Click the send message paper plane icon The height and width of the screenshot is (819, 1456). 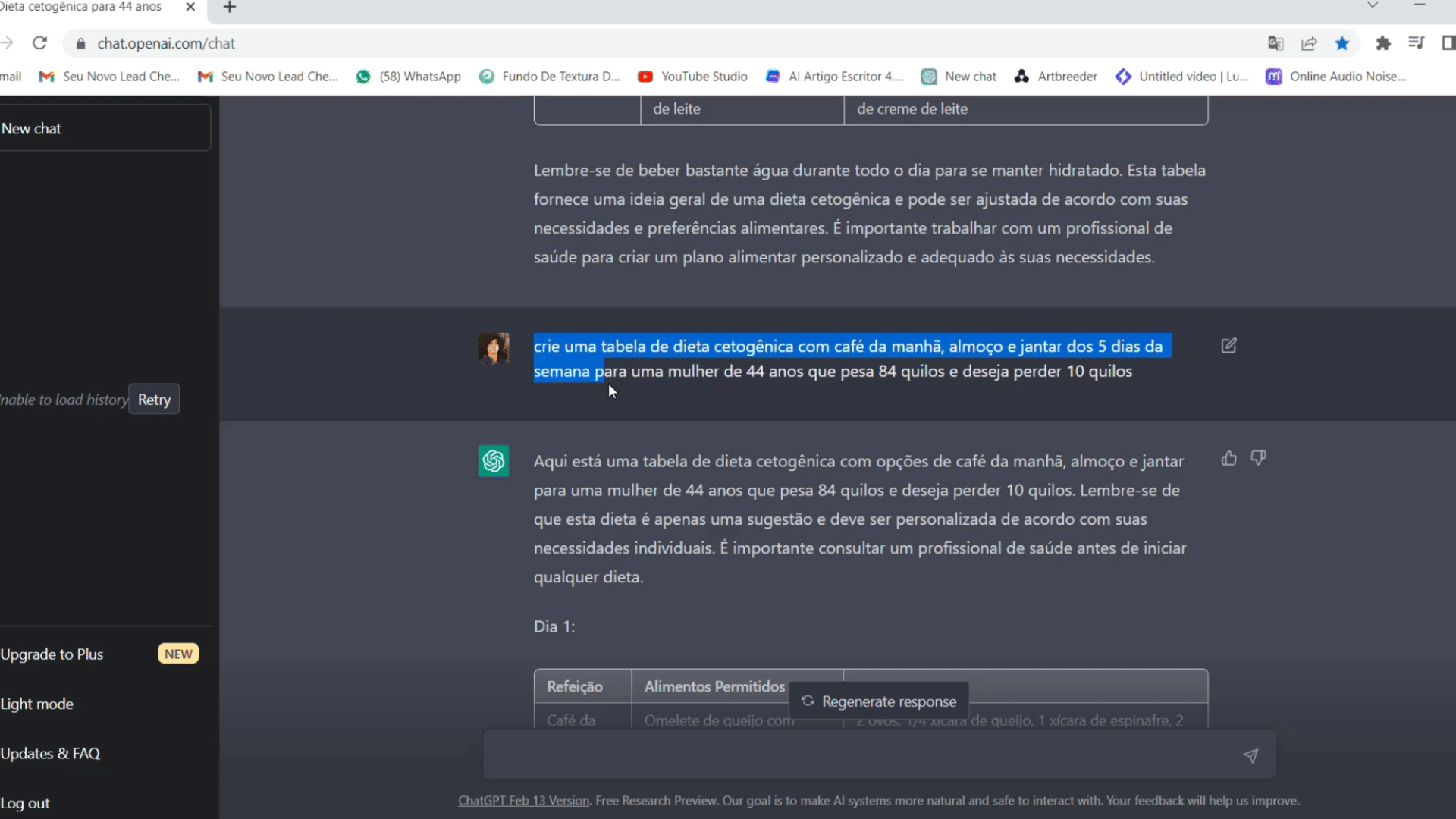[1250, 755]
